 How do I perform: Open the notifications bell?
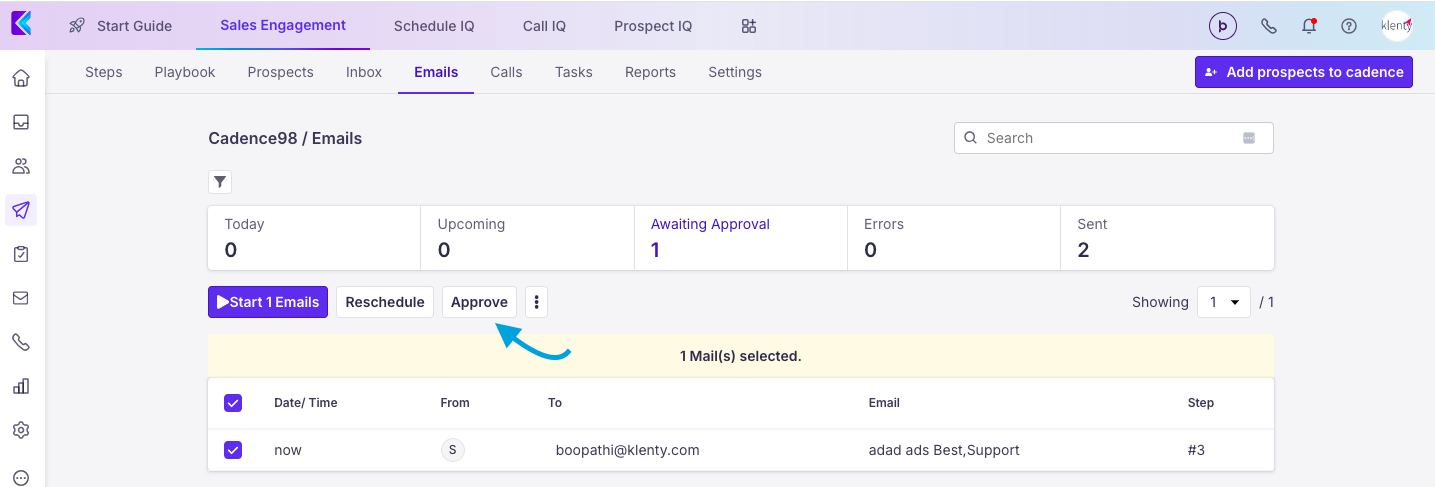tap(1309, 27)
